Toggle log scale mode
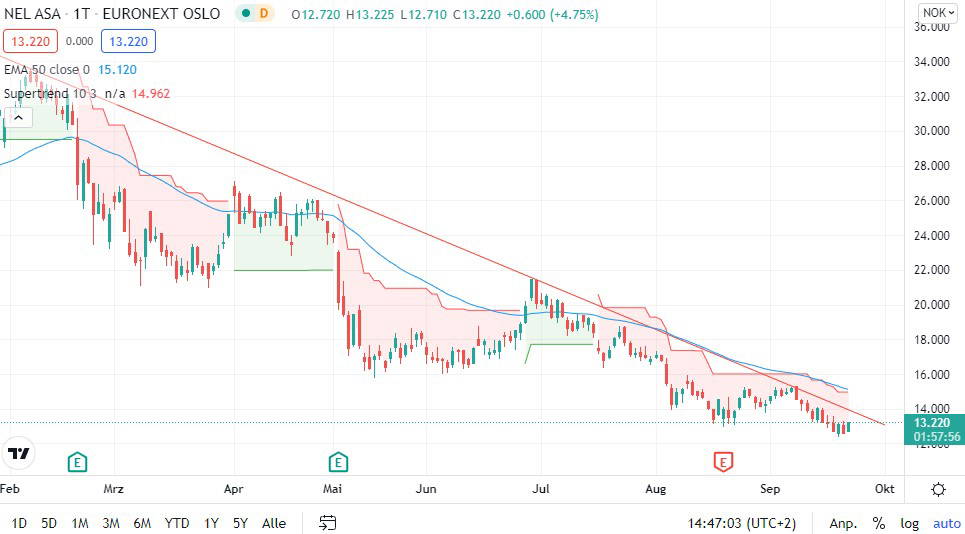This screenshot has width=965, height=534. point(910,524)
